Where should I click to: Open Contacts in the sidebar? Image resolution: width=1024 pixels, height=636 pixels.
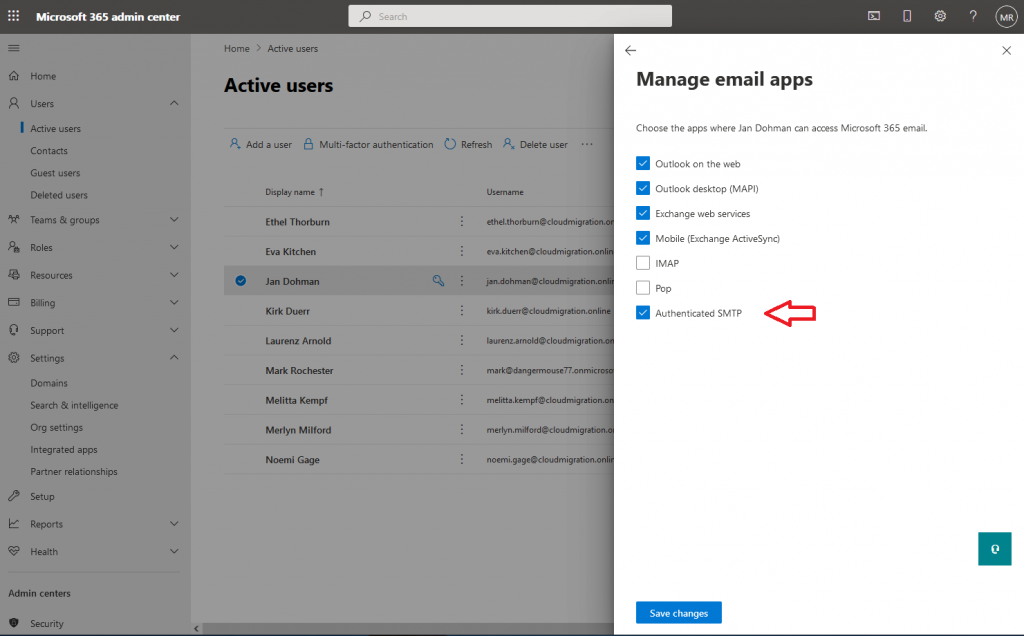[x=49, y=151]
